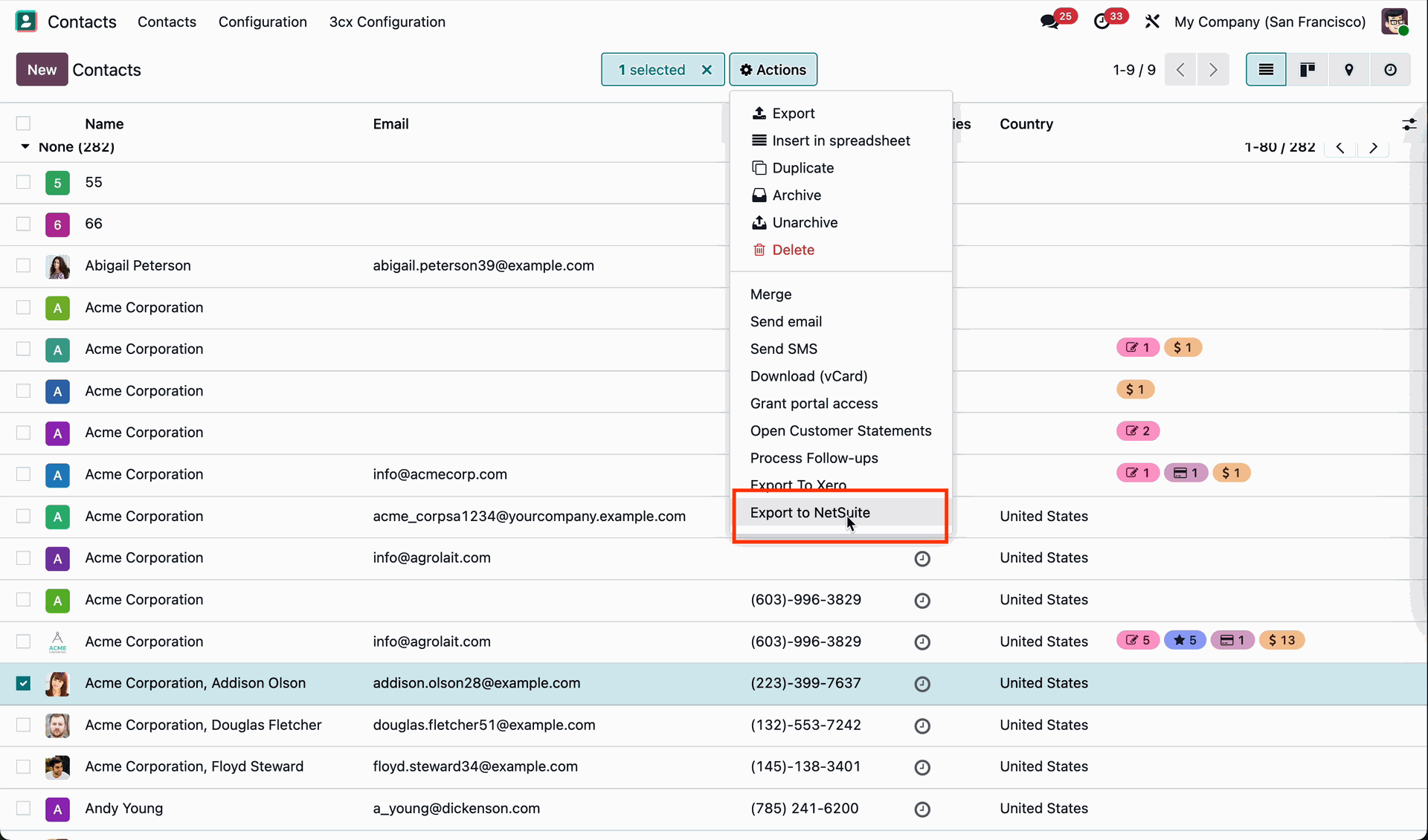Screen dimensions: 1428x840
Task: Click activity clock for Floyd Steward row
Action: (922, 767)
